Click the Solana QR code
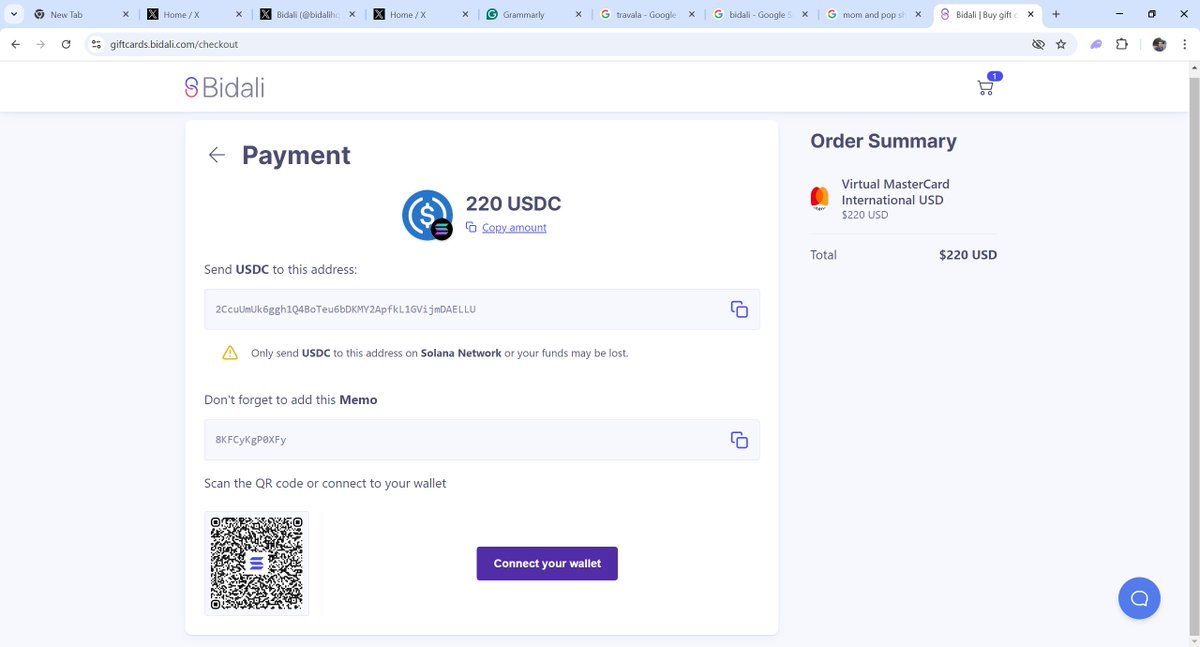Screen dimensions: 1200x647 (x=256, y=563)
